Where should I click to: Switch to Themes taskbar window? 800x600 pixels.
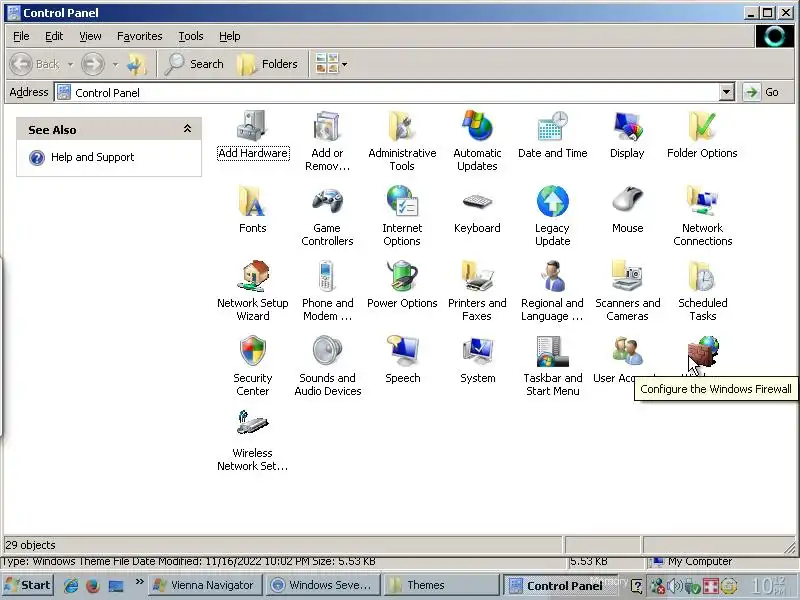pos(441,585)
